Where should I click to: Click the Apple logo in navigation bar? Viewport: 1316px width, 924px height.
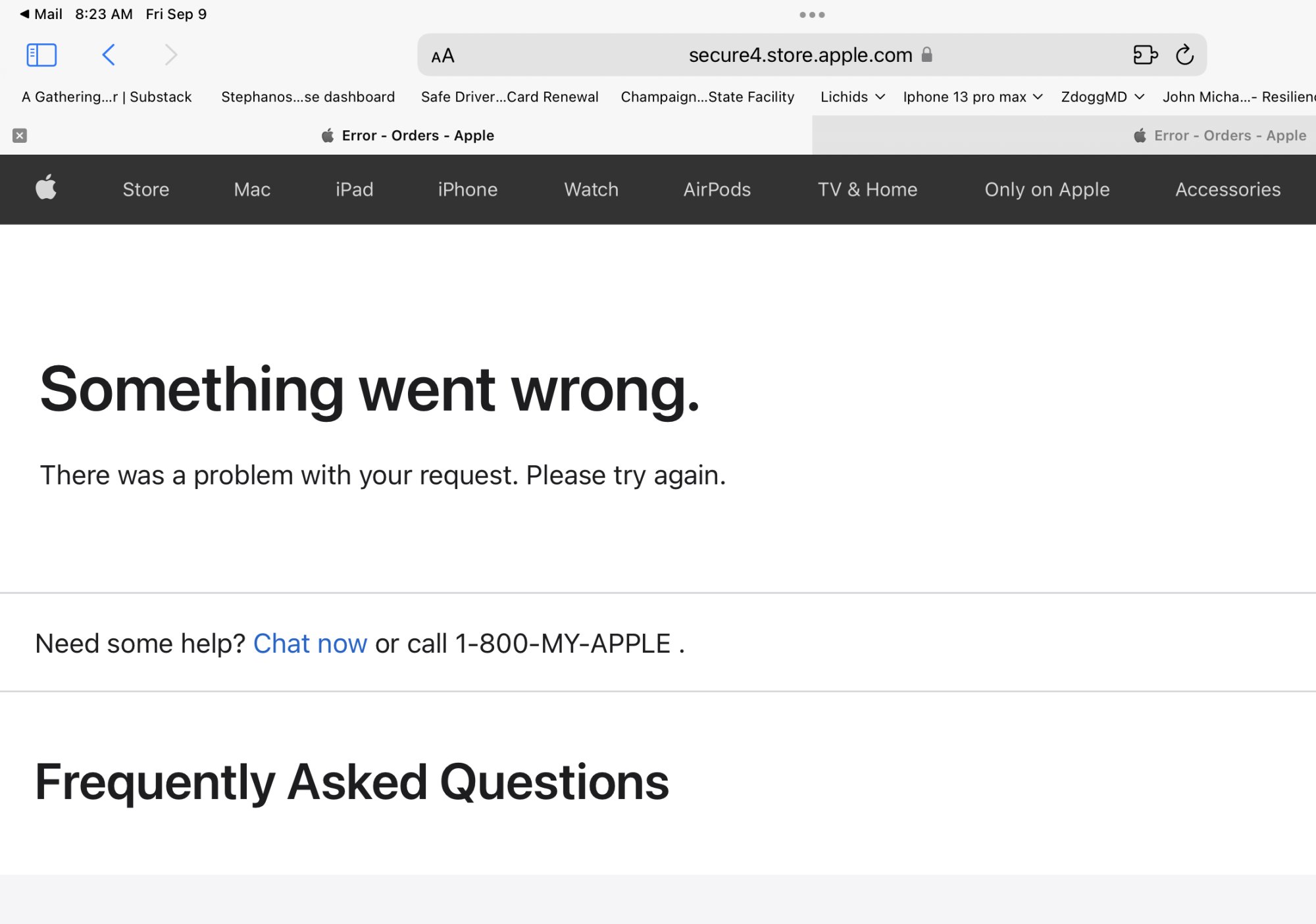(x=46, y=188)
